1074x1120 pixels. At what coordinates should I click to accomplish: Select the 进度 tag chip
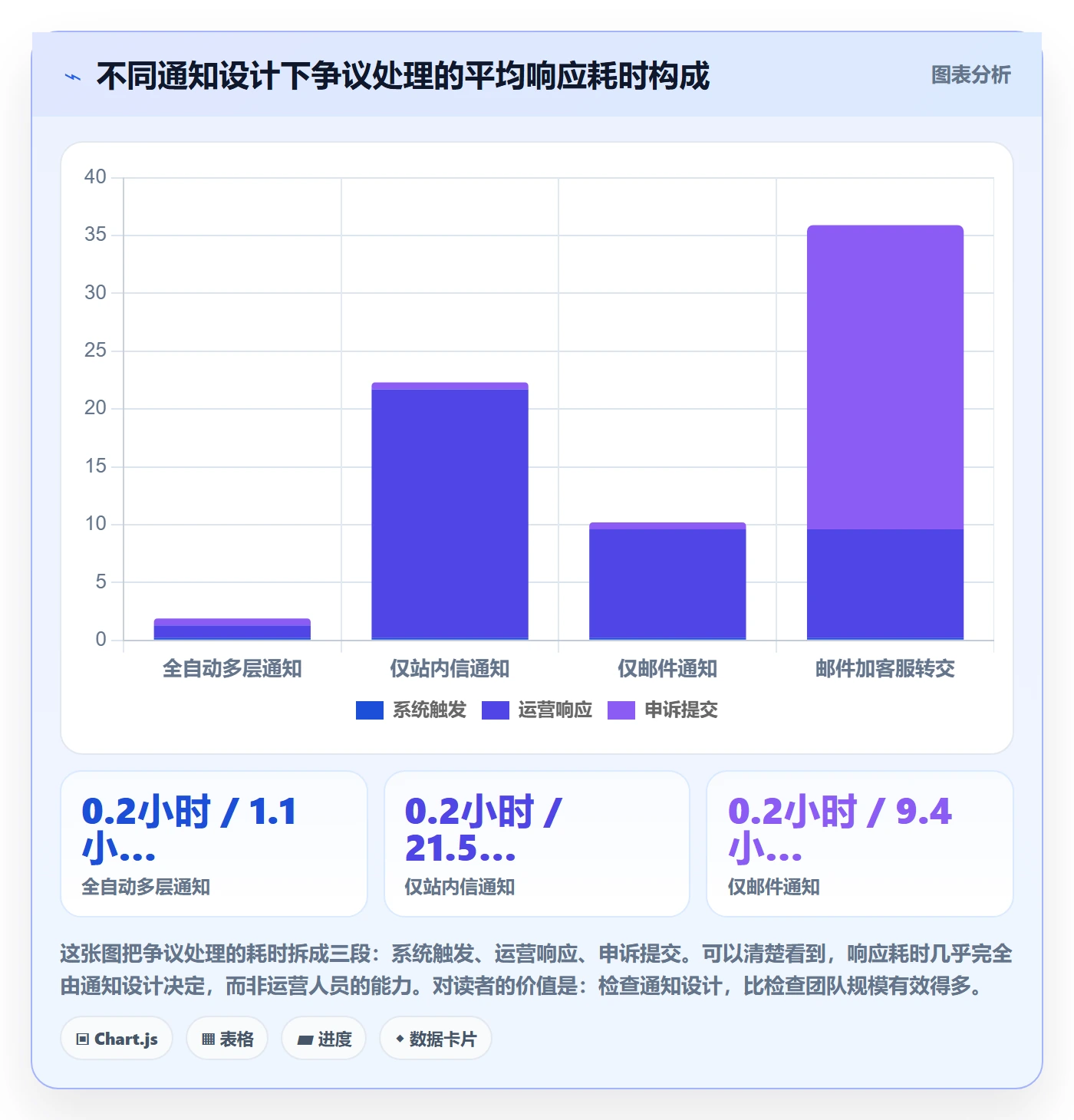coord(324,1039)
